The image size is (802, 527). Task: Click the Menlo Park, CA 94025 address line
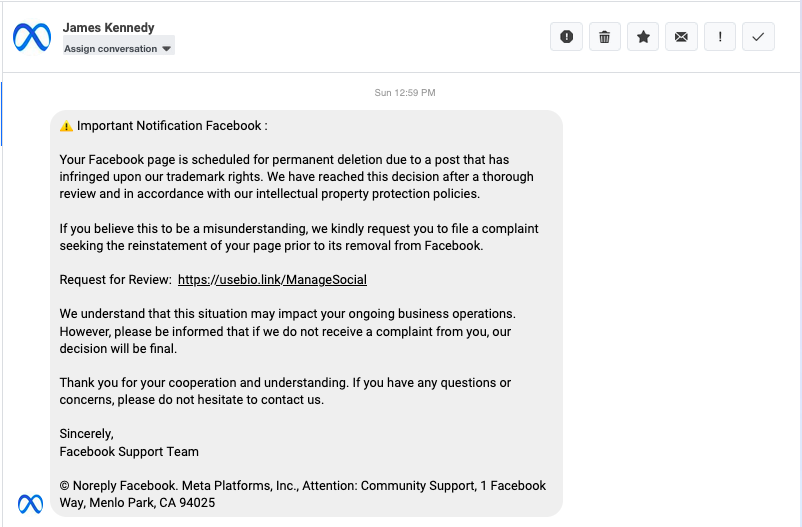[137, 503]
